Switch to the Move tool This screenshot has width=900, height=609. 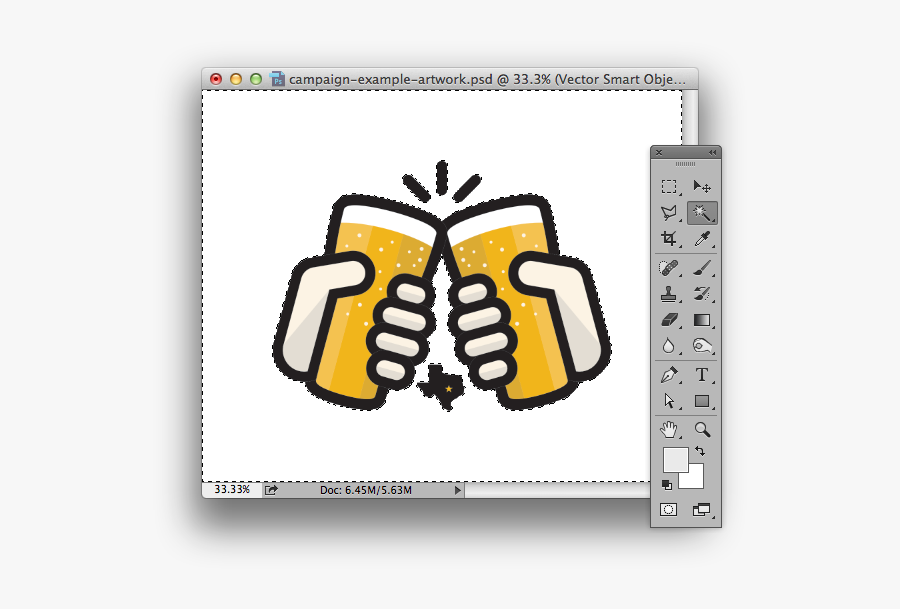tap(701, 186)
